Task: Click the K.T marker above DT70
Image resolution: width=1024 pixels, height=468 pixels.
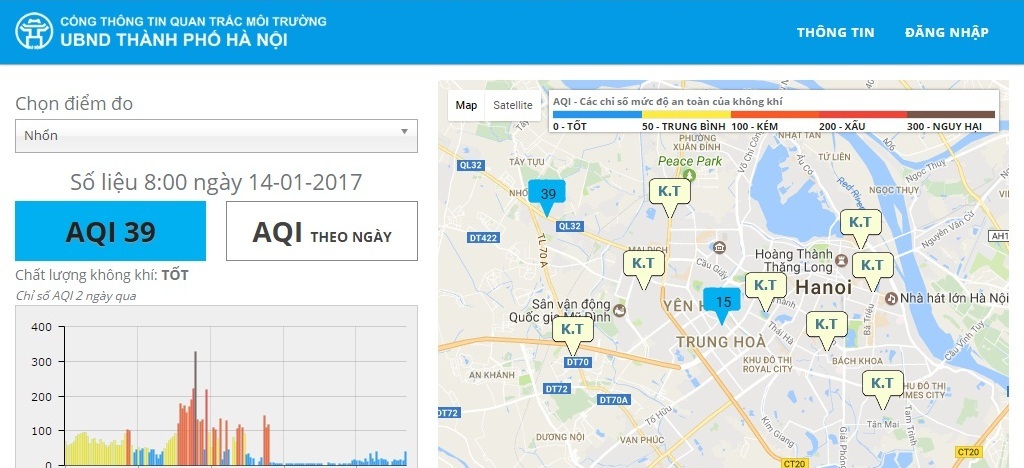Action: point(572,328)
